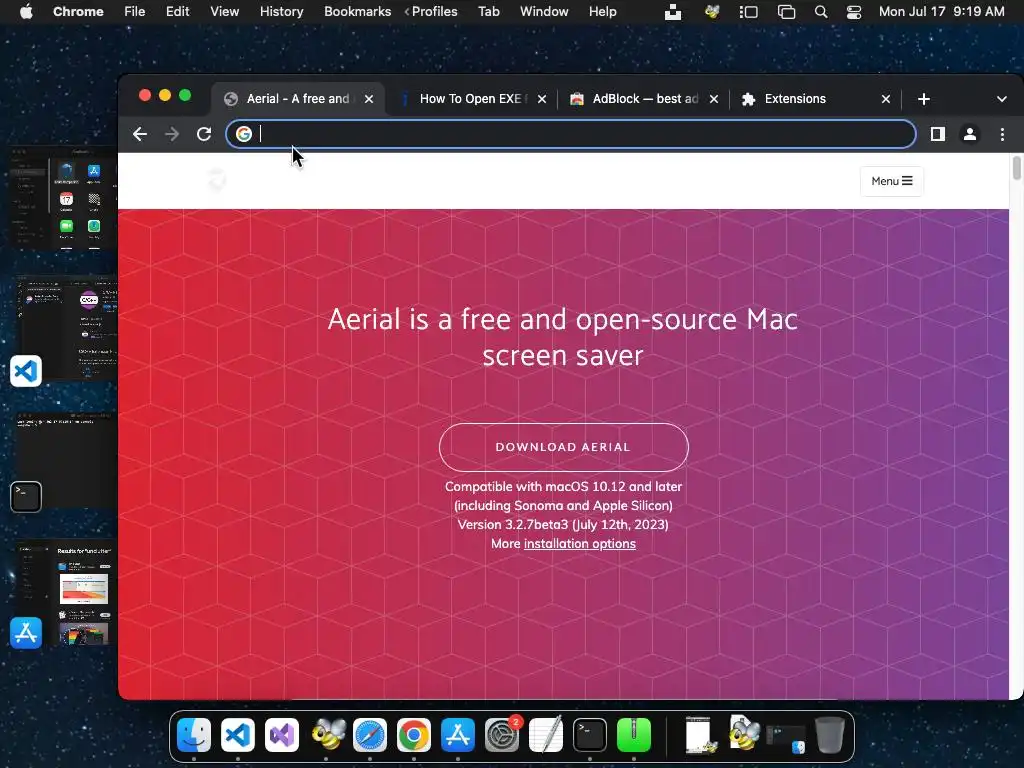Open Control Center in the menu bar
Image resolution: width=1024 pixels, height=768 pixels.
click(854, 12)
